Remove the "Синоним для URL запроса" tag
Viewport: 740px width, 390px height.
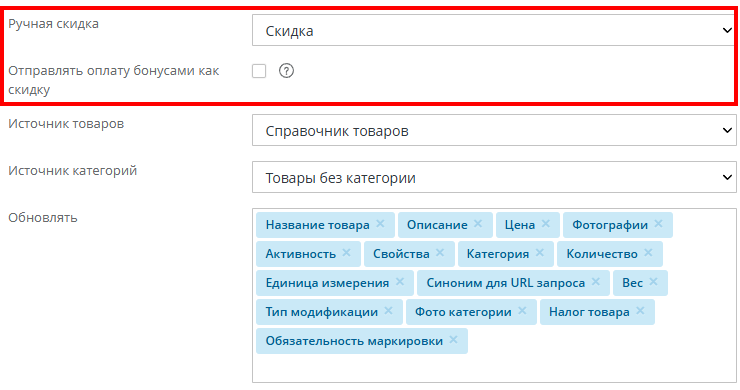pos(596,282)
